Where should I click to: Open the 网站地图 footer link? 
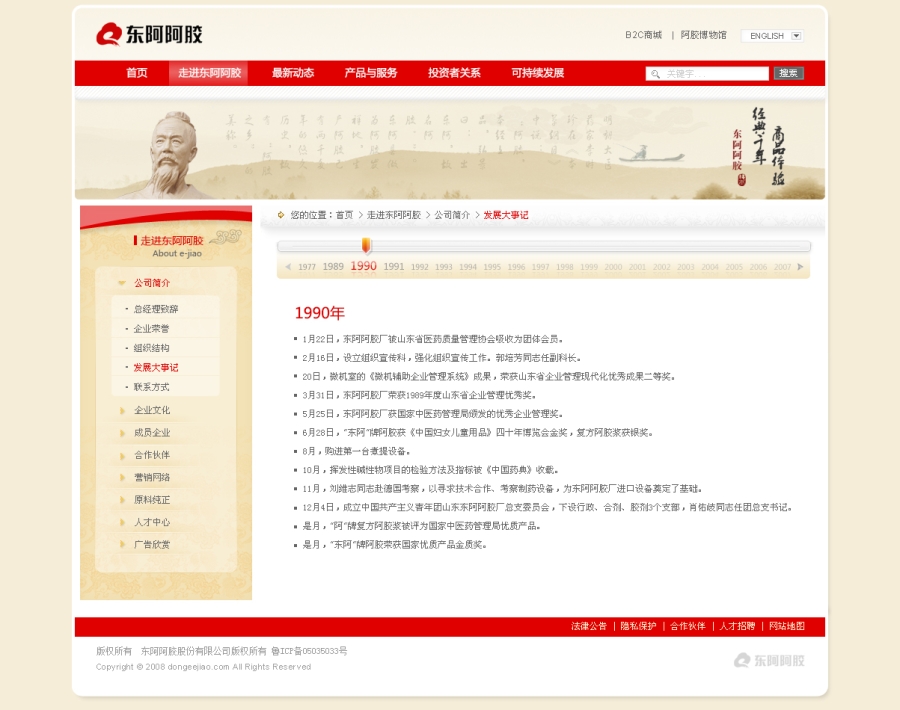click(x=786, y=626)
